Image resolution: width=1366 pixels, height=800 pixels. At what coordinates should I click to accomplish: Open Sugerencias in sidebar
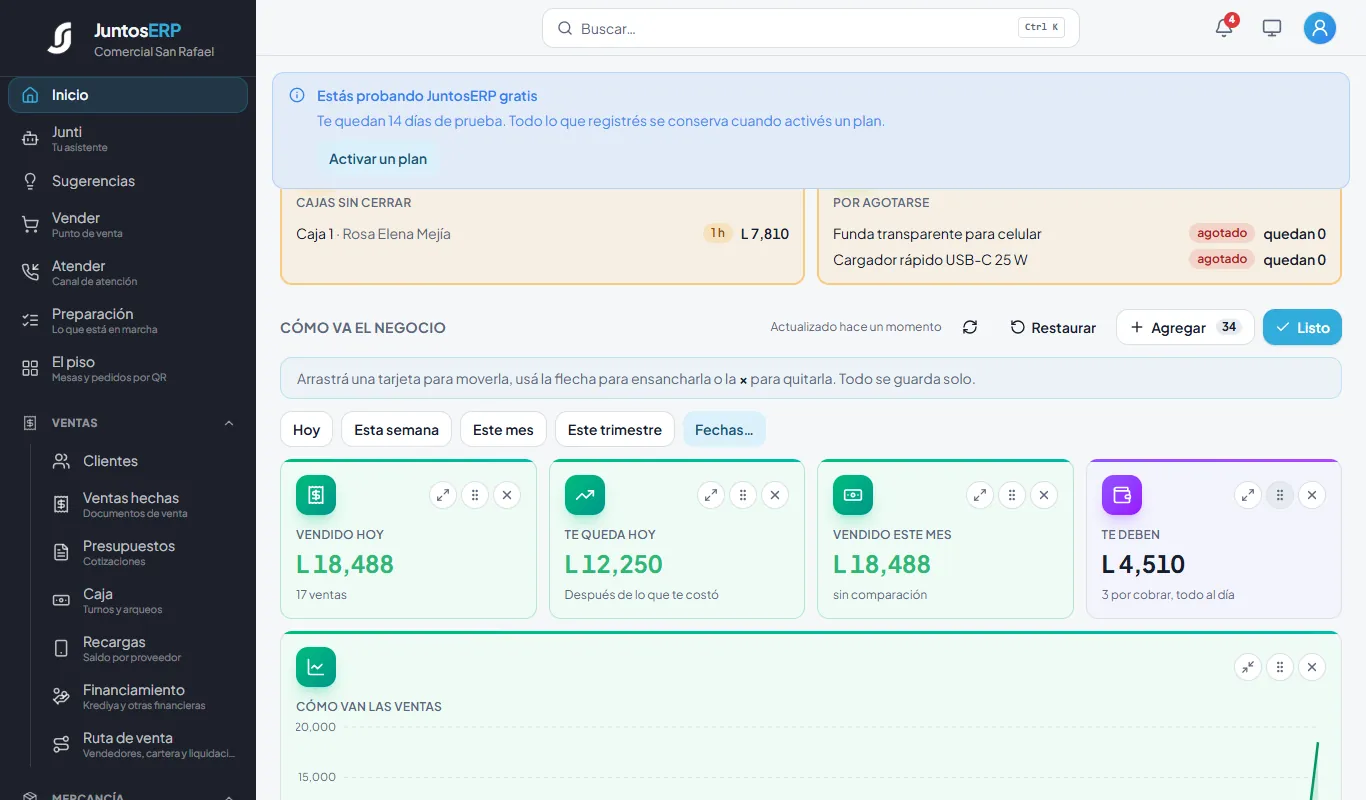tap(128, 181)
